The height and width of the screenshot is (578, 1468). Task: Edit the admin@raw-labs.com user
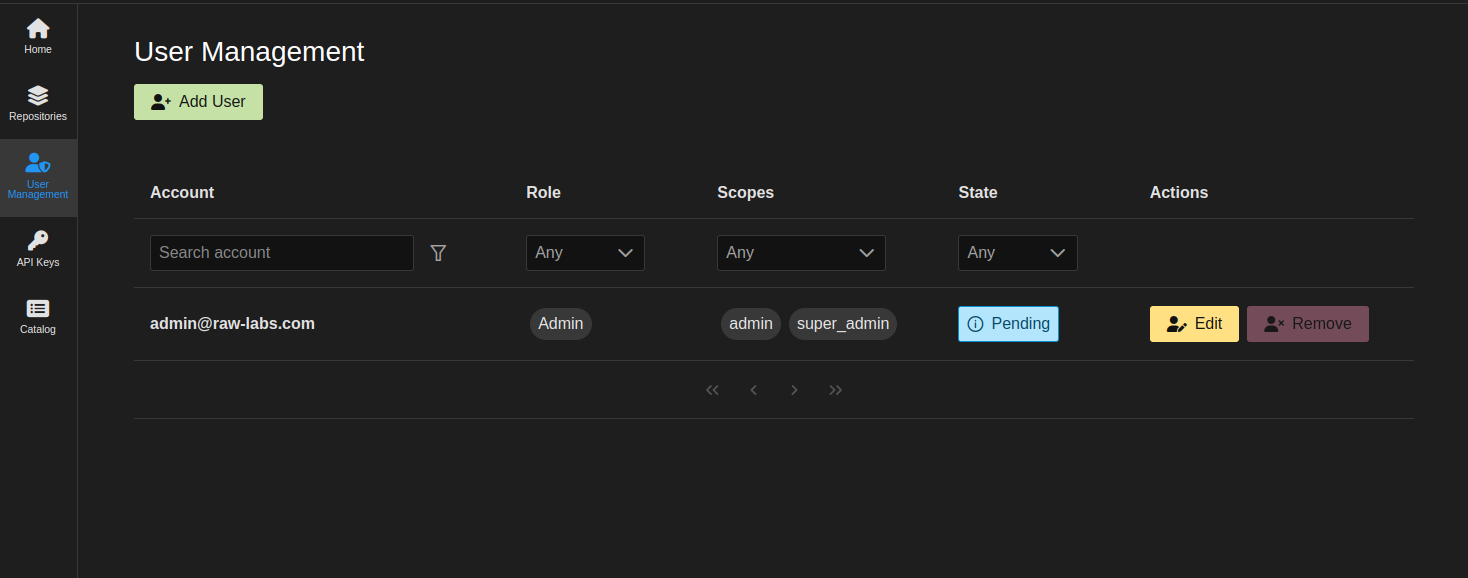[1194, 324]
